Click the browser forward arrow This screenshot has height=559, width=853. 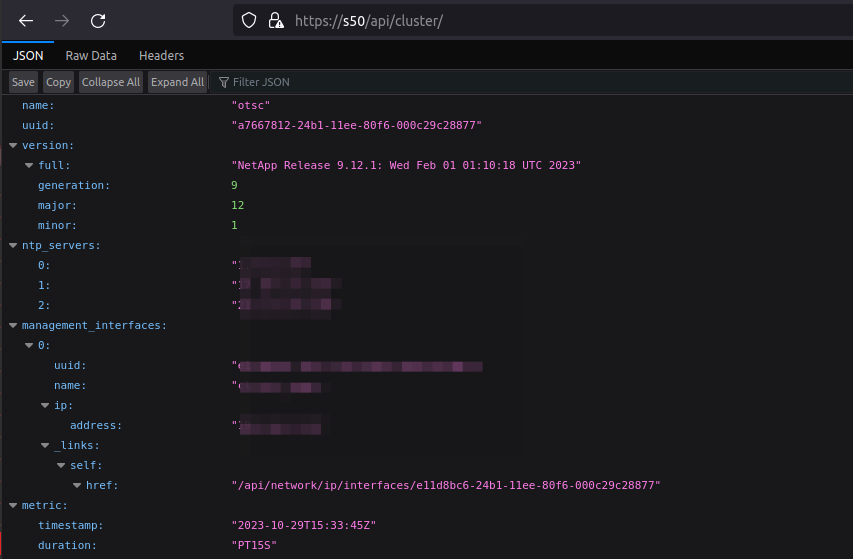[62, 20]
